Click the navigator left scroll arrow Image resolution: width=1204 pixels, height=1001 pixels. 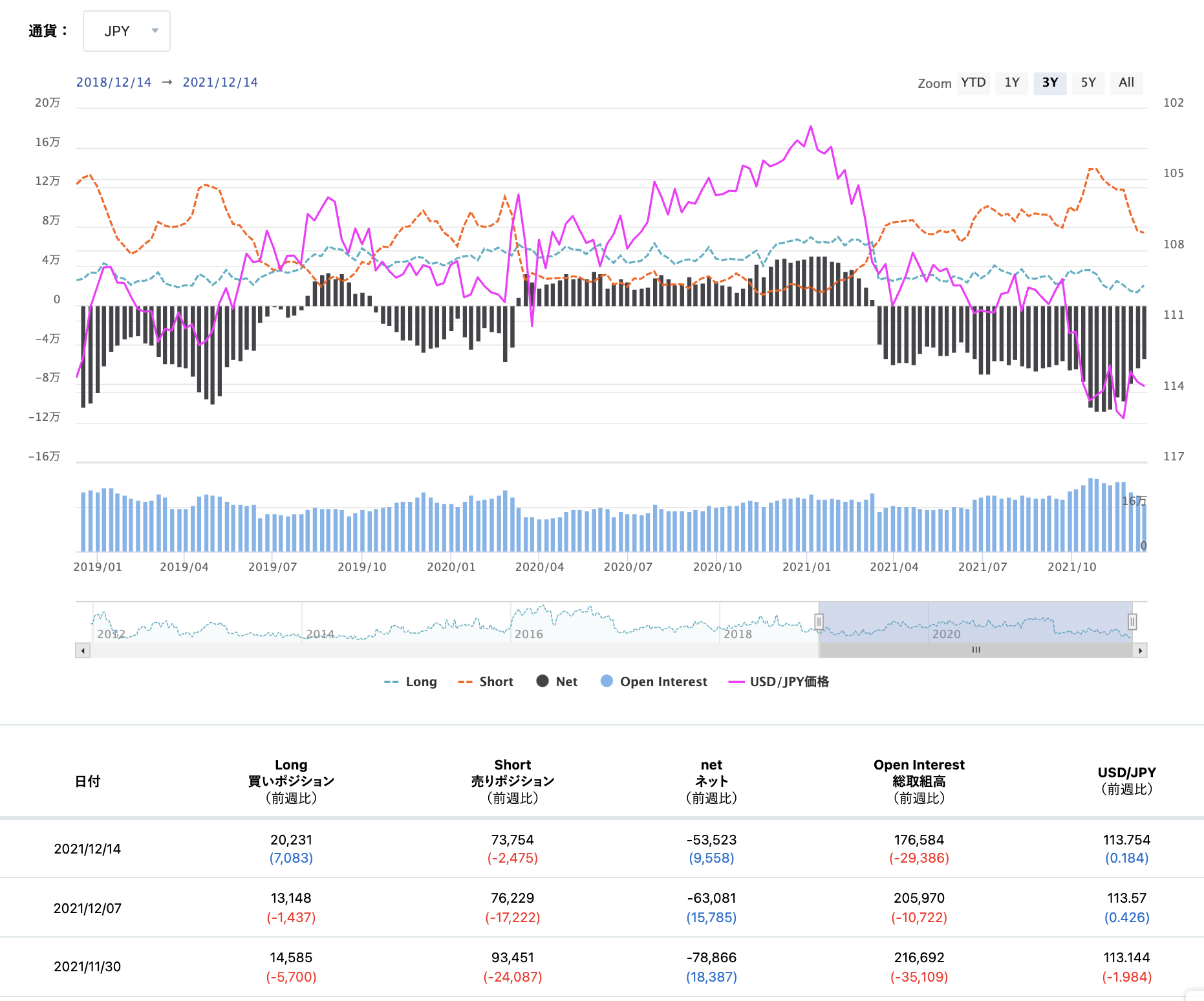(83, 651)
